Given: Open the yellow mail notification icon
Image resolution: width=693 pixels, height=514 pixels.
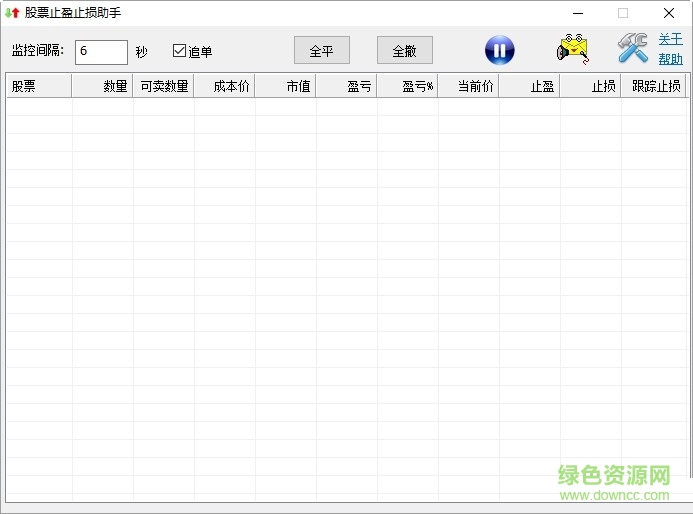Looking at the screenshot, I should (x=572, y=49).
